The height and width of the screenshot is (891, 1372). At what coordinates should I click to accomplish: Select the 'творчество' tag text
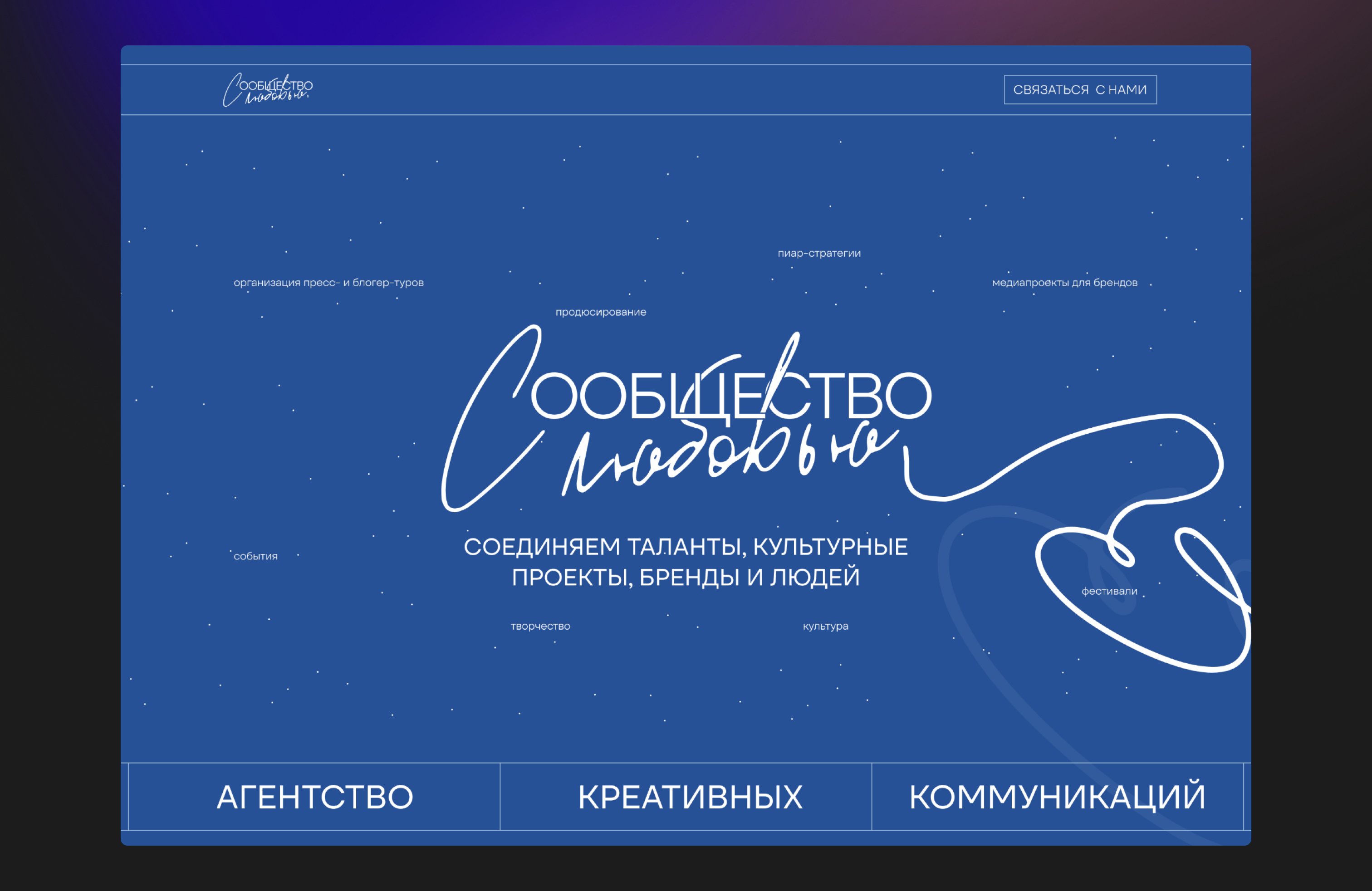[x=540, y=627]
